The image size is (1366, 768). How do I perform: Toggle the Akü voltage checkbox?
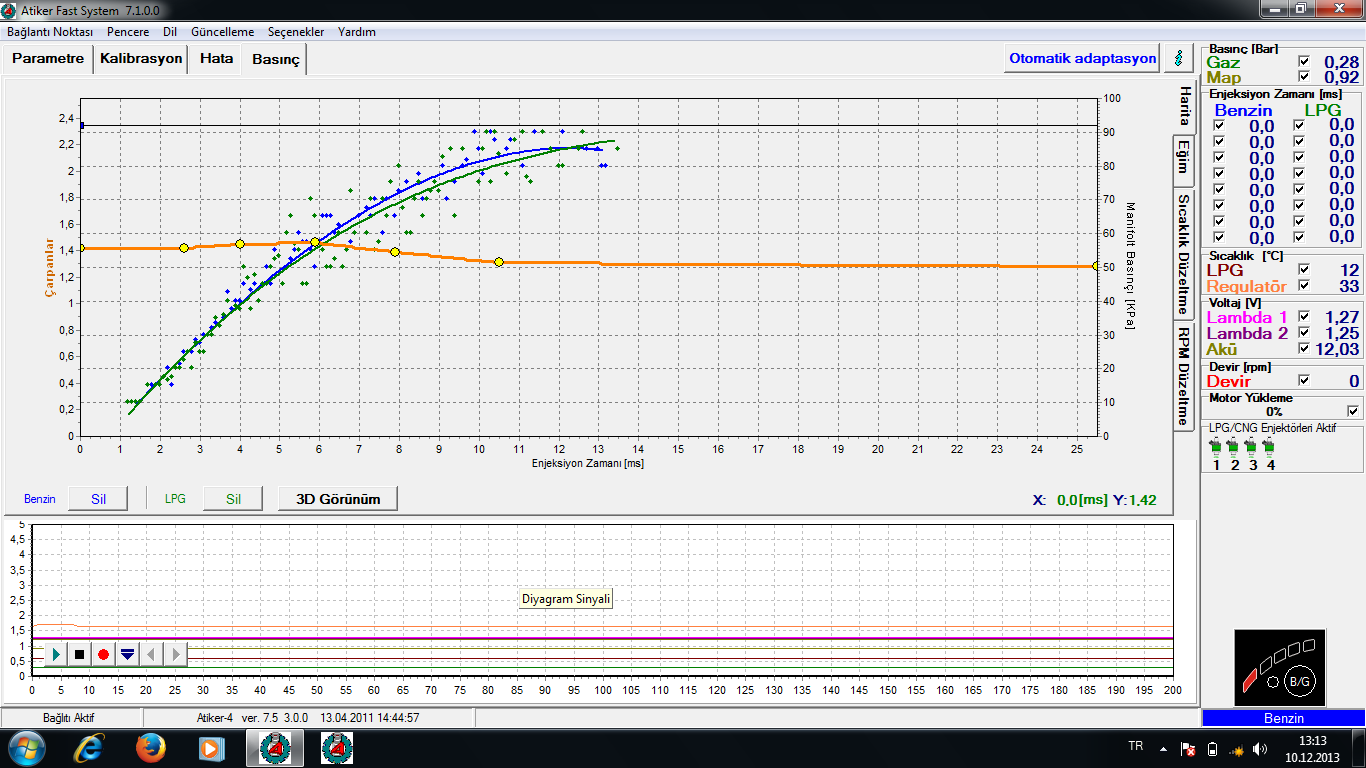coord(1303,348)
